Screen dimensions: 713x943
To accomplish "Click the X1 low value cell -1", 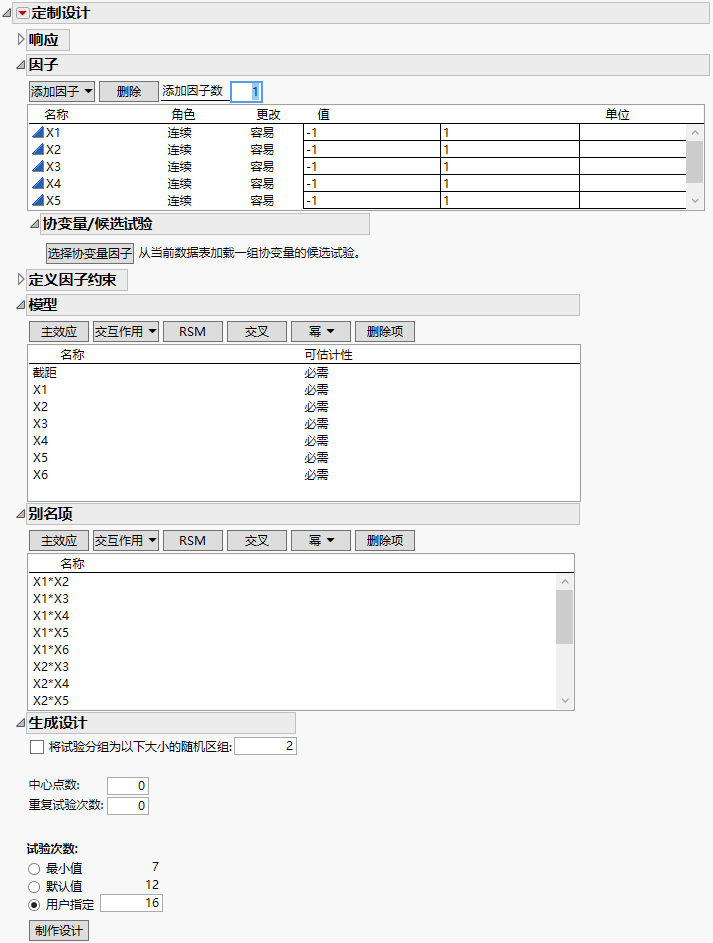I will point(372,132).
